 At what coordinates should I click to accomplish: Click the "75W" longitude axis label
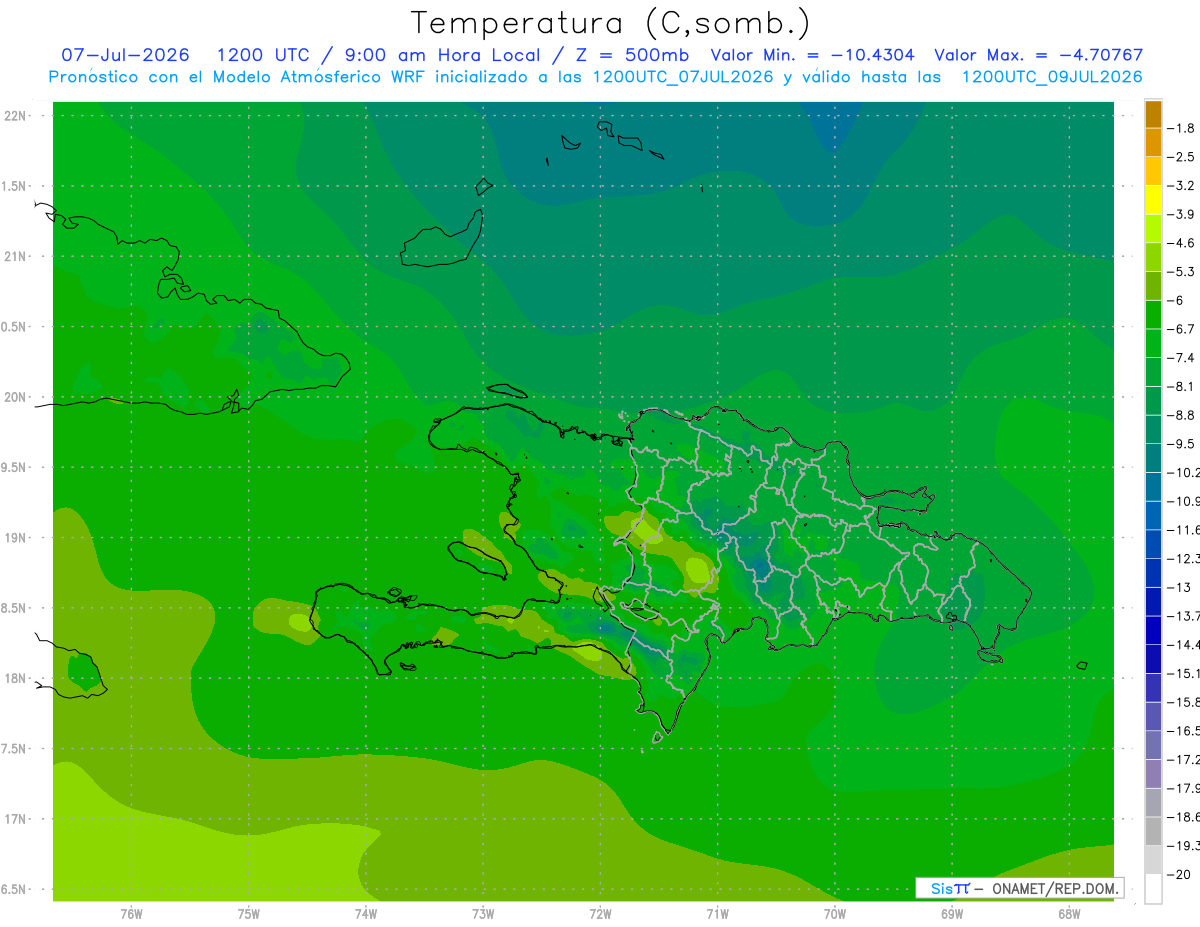(x=248, y=914)
